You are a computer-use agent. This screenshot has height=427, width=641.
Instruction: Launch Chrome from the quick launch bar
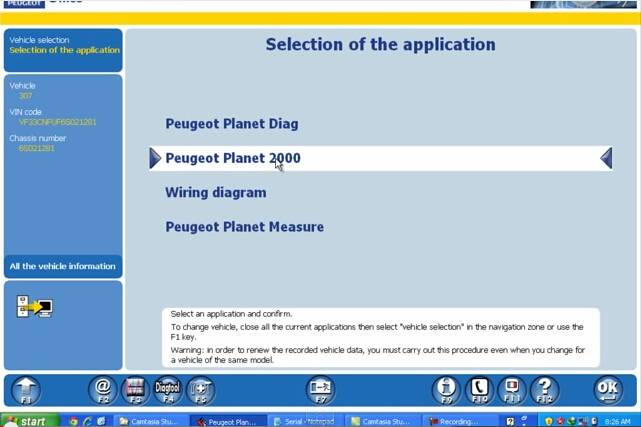tap(73, 421)
